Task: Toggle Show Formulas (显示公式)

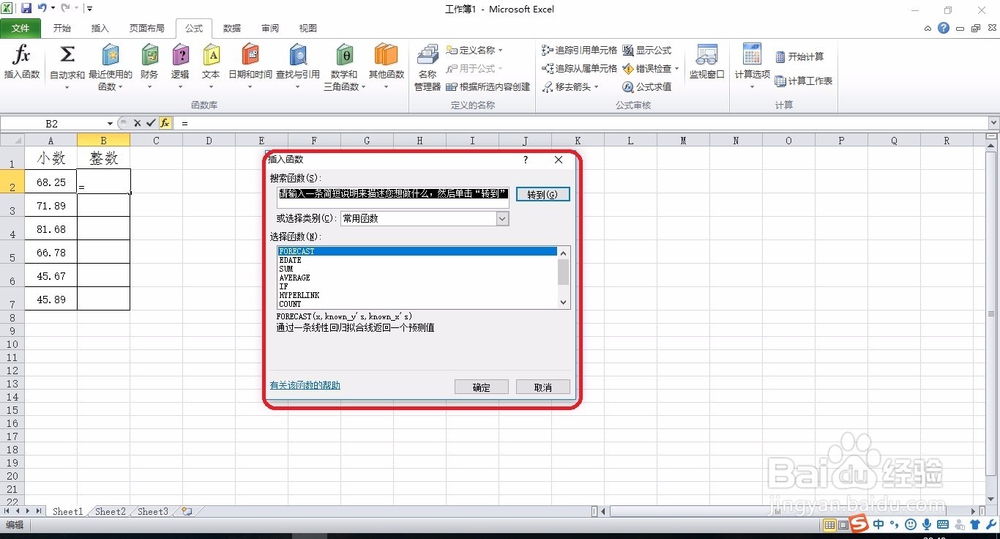Action: (647, 50)
